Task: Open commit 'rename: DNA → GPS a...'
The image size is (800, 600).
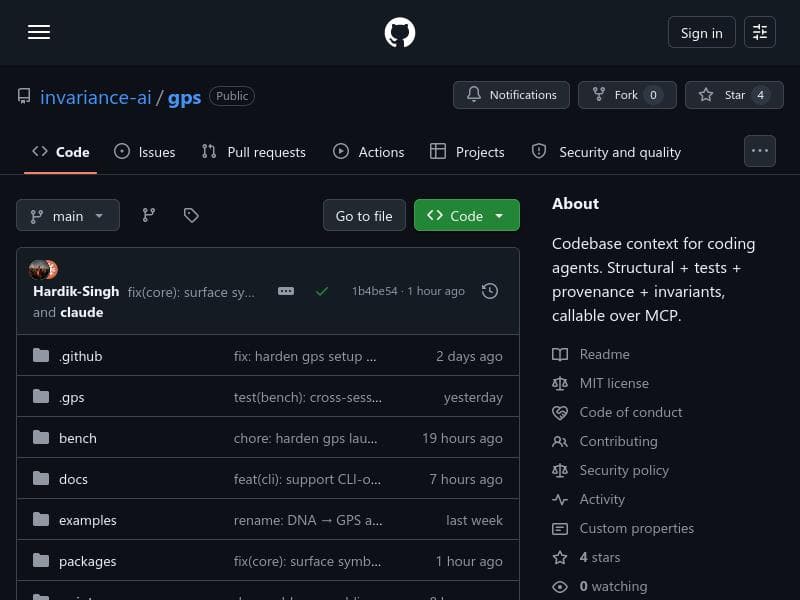Action: coord(308,520)
